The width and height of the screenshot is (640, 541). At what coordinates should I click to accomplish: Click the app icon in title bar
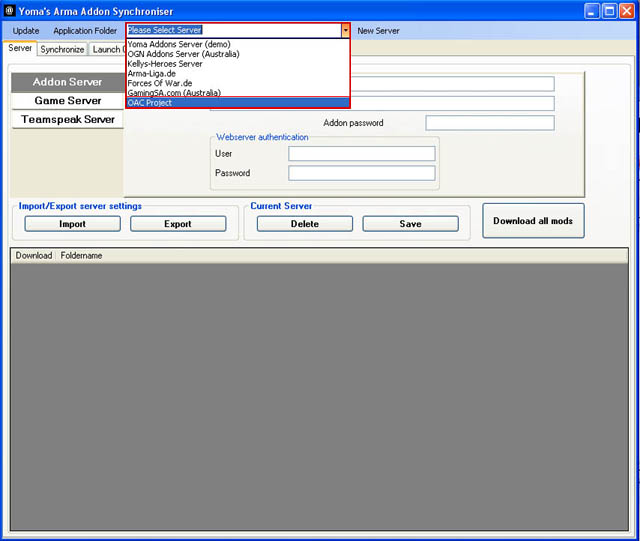point(9,10)
